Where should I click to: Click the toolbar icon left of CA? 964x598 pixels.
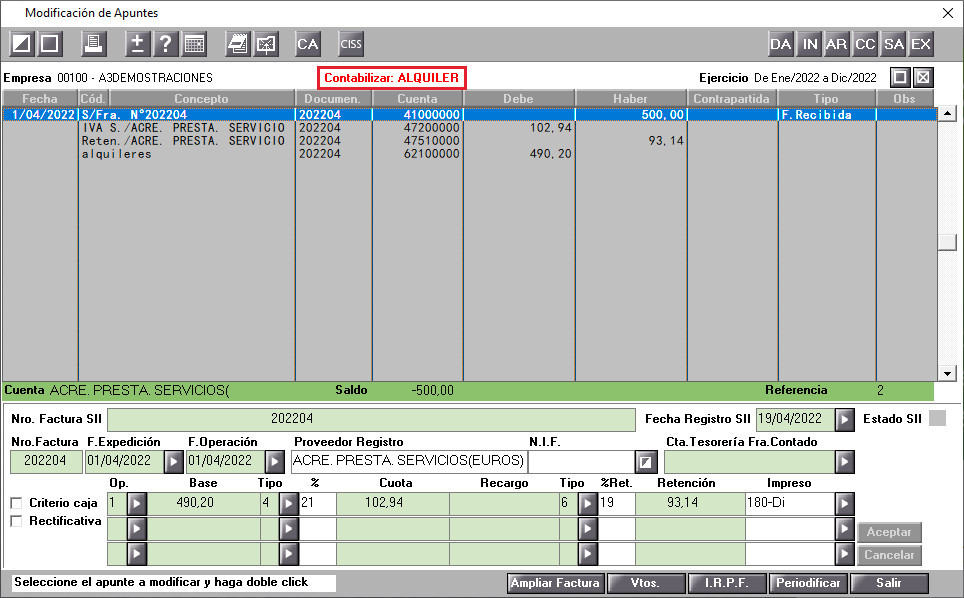click(266, 44)
